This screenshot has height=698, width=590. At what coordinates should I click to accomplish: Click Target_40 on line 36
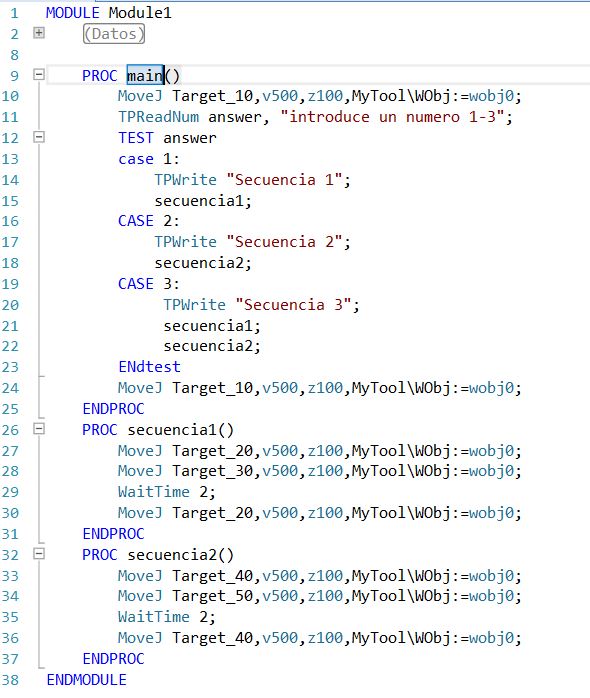pos(212,638)
